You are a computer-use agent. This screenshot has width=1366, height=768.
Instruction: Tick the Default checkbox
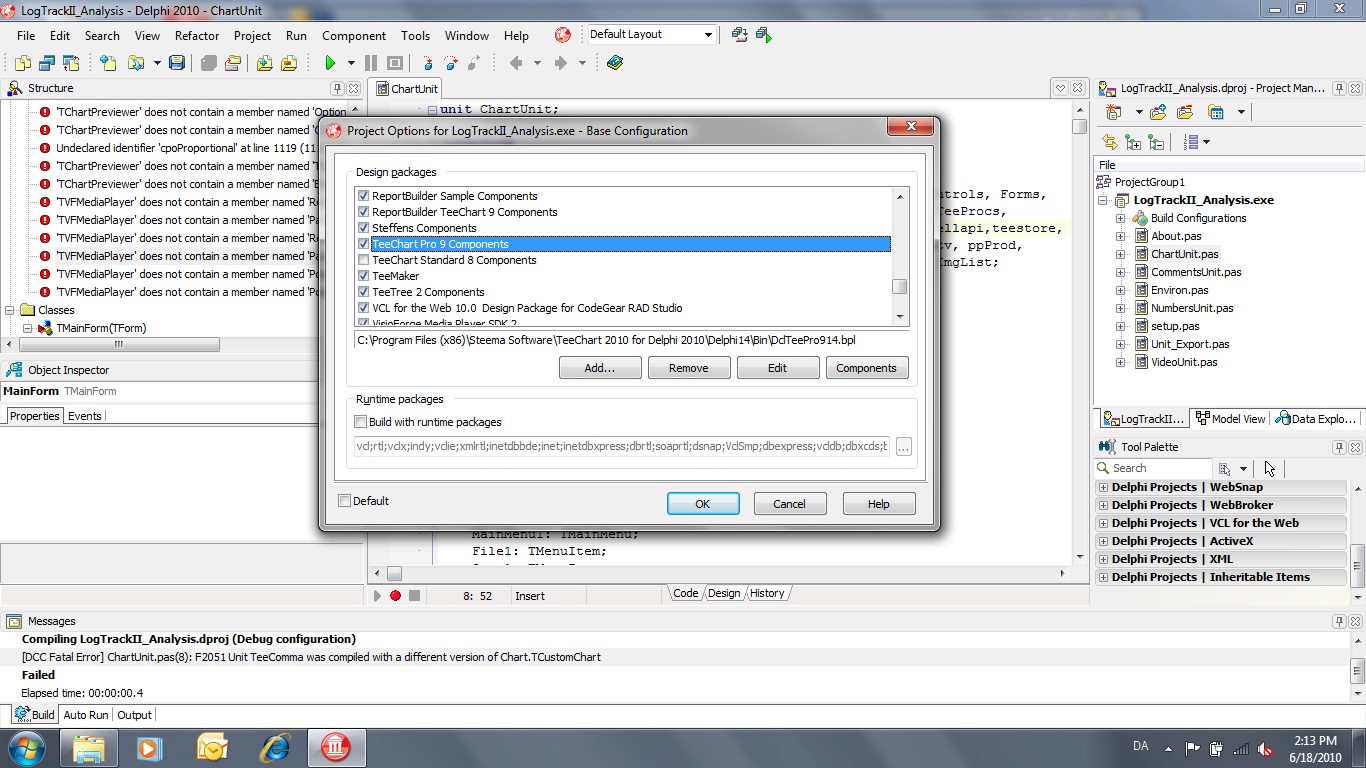click(x=345, y=501)
